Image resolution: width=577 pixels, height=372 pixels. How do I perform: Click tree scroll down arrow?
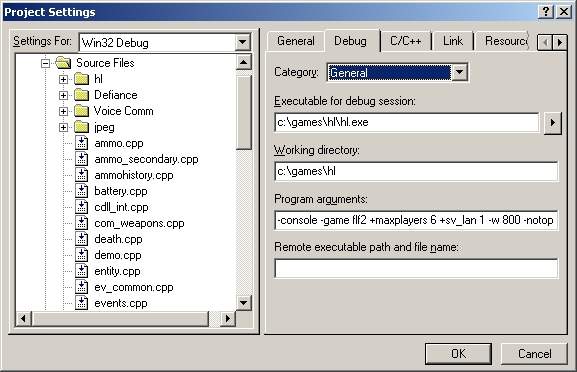click(243, 303)
